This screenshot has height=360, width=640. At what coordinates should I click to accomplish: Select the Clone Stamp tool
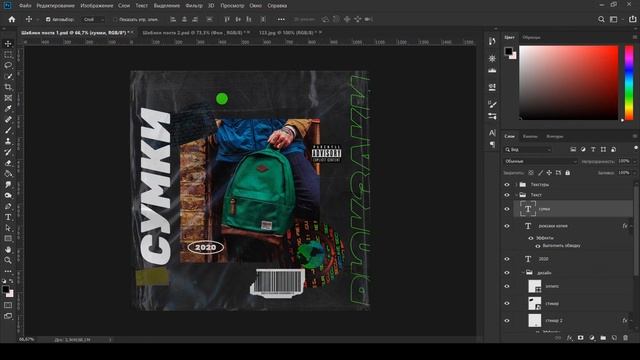coord(8,141)
